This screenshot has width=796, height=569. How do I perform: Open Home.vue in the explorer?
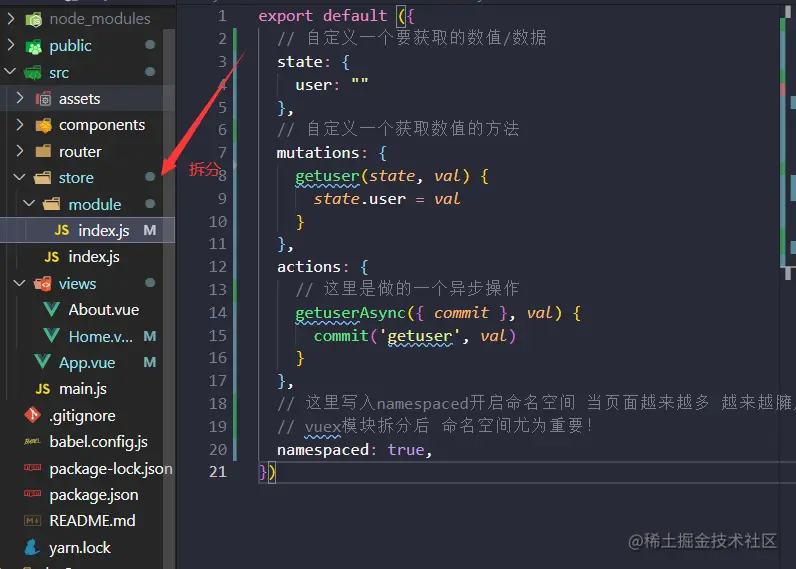[x=87, y=336]
